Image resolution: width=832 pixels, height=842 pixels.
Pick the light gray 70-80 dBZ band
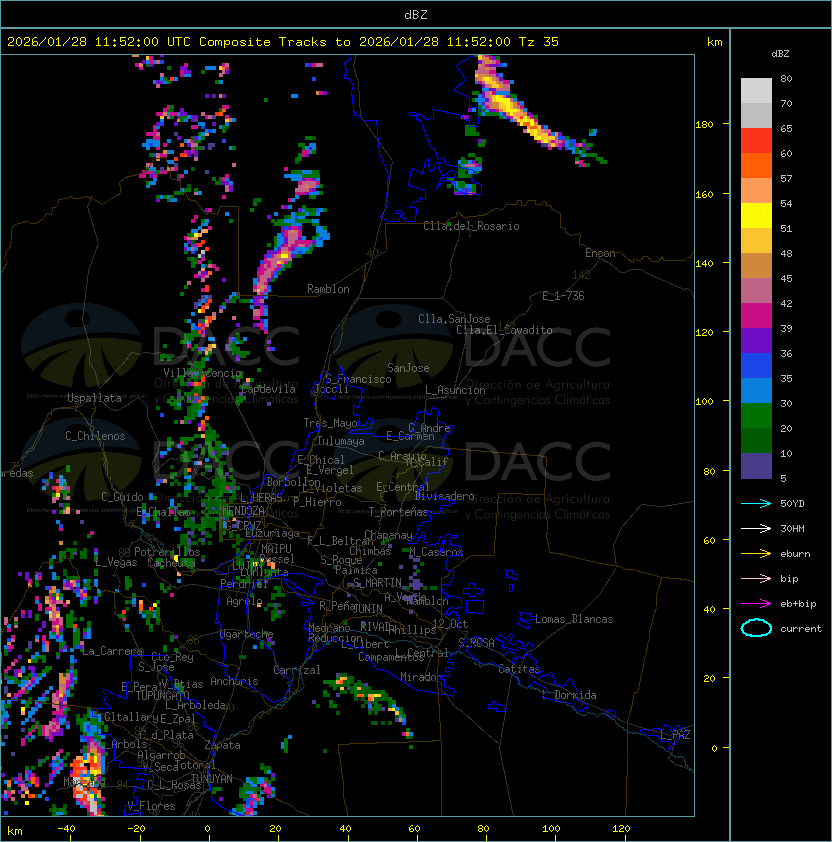click(x=756, y=91)
